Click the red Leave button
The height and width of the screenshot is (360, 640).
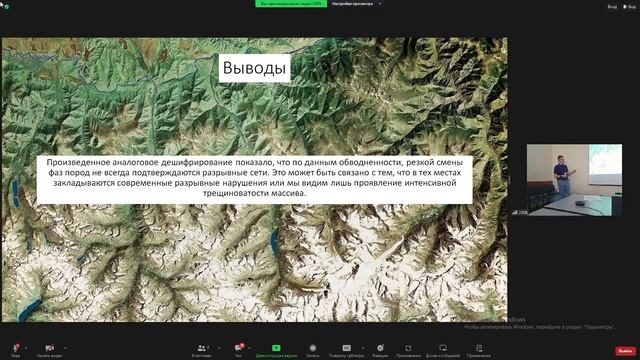click(x=625, y=351)
